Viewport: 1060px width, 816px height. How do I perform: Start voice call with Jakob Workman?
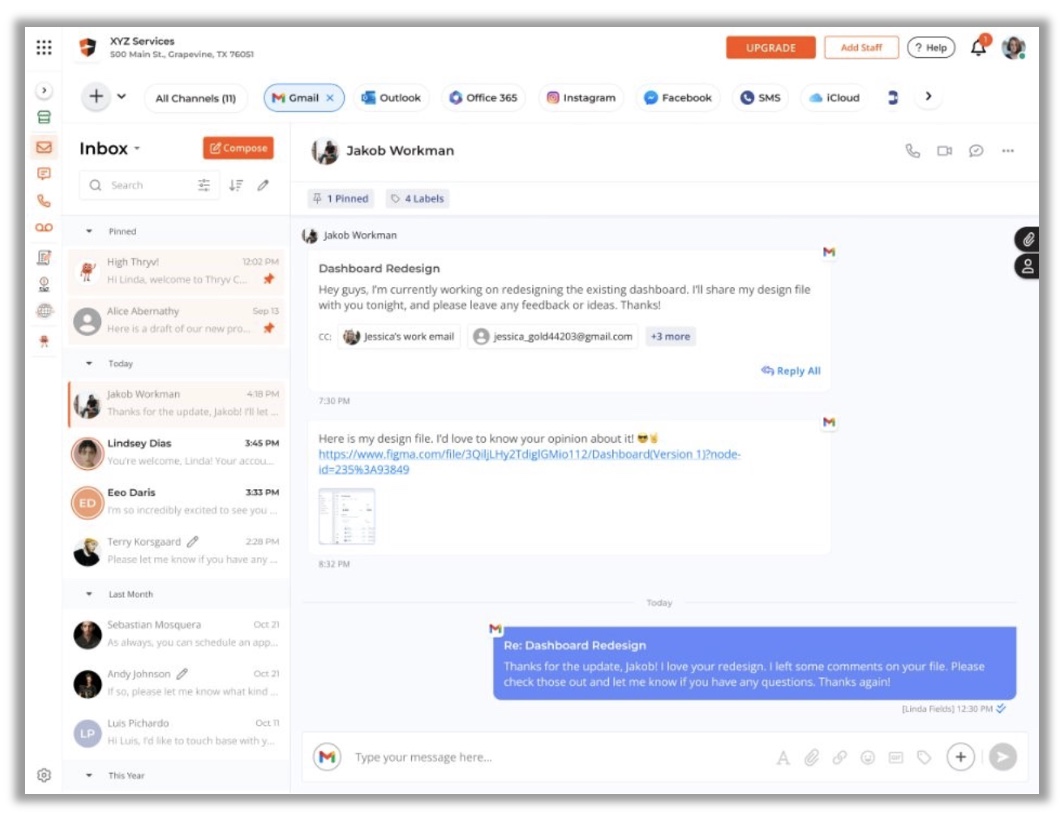(x=913, y=151)
